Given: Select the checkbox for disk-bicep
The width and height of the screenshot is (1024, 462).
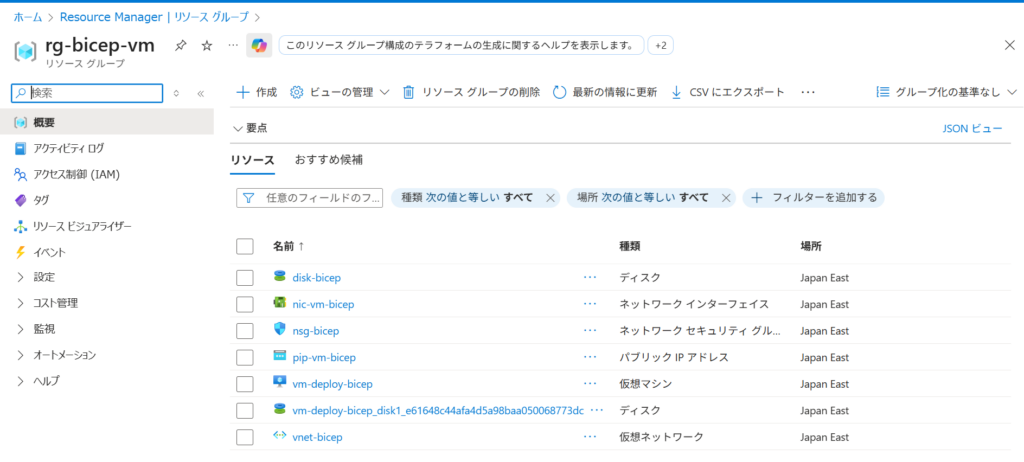Looking at the screenshot, I should pos(245,278).
